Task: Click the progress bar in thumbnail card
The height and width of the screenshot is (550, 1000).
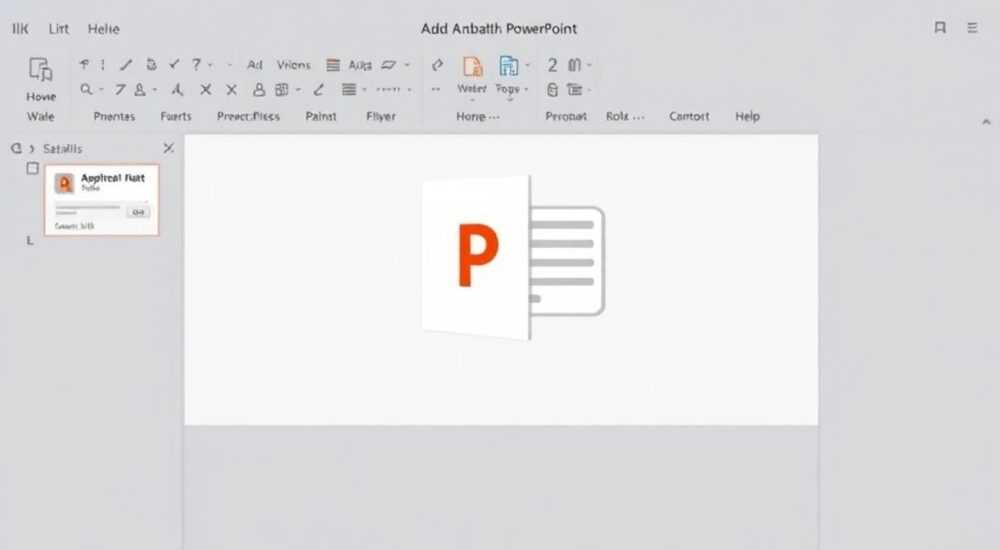Action: coord(87,207)
